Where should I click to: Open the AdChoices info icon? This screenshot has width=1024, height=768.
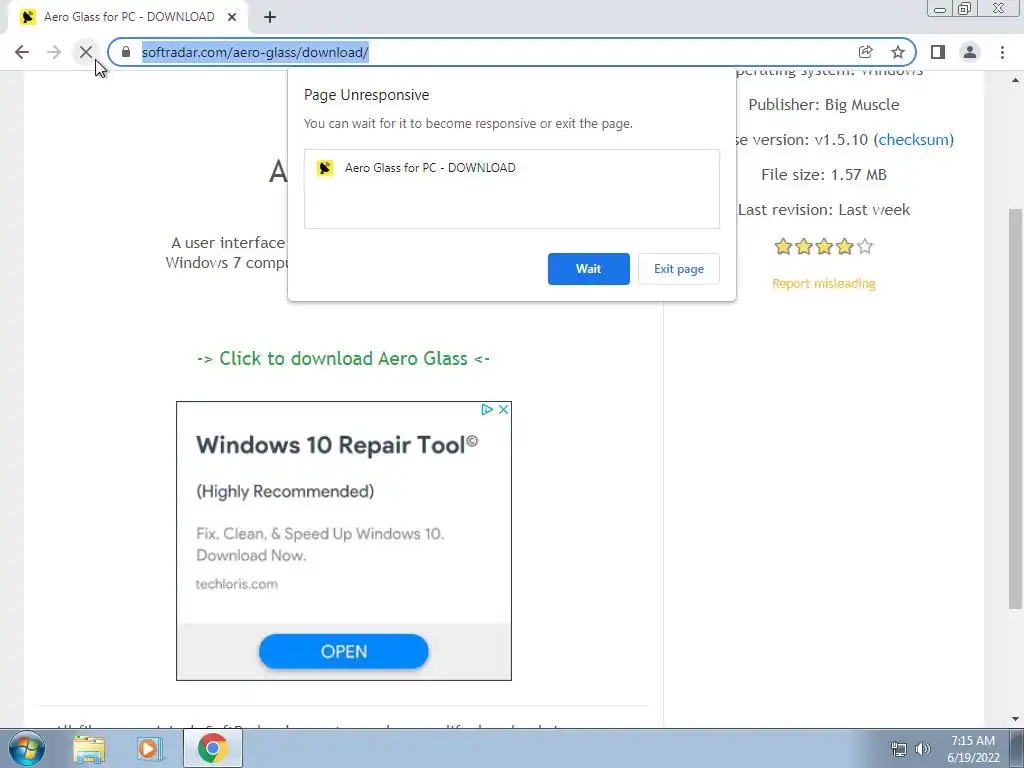[487, 409]
